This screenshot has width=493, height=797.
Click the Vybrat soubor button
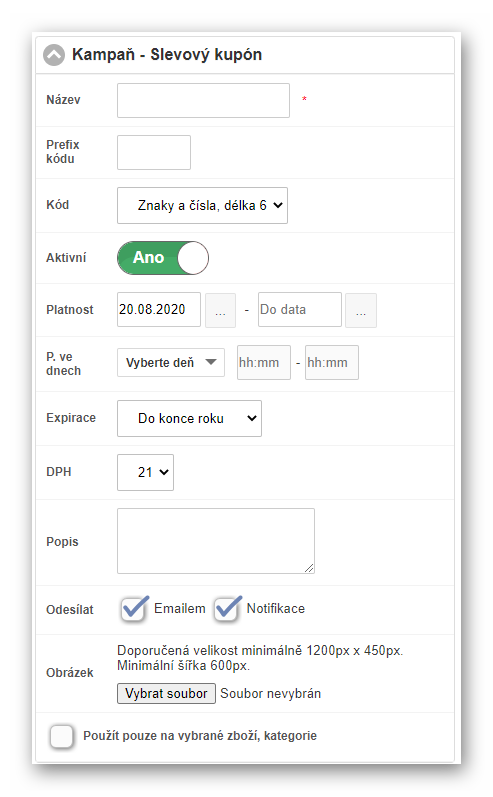coord(166,694)
